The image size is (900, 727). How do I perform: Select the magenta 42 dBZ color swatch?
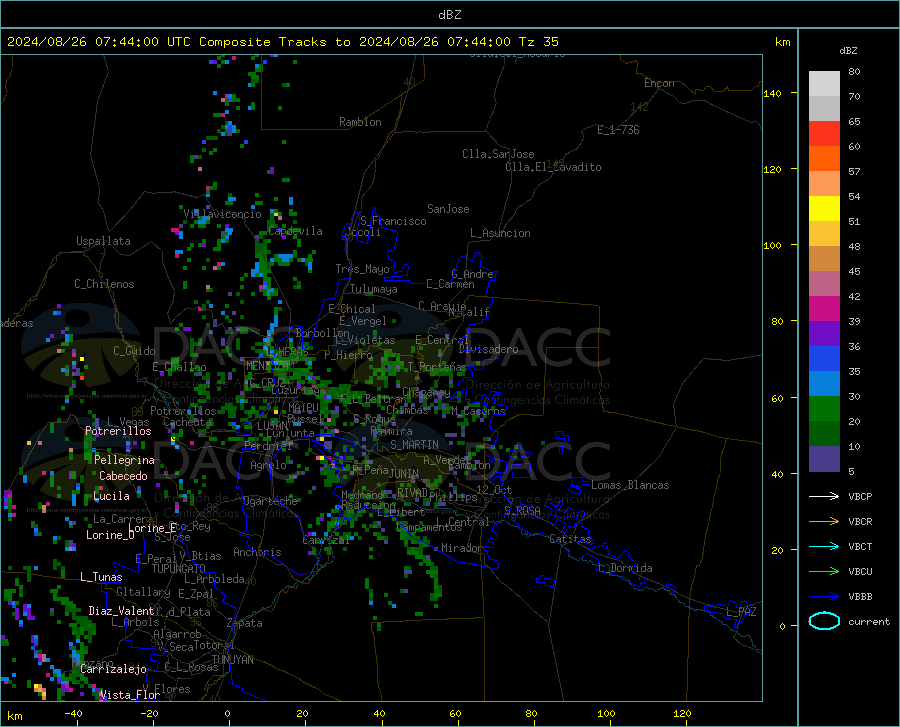tap(824, 309)
